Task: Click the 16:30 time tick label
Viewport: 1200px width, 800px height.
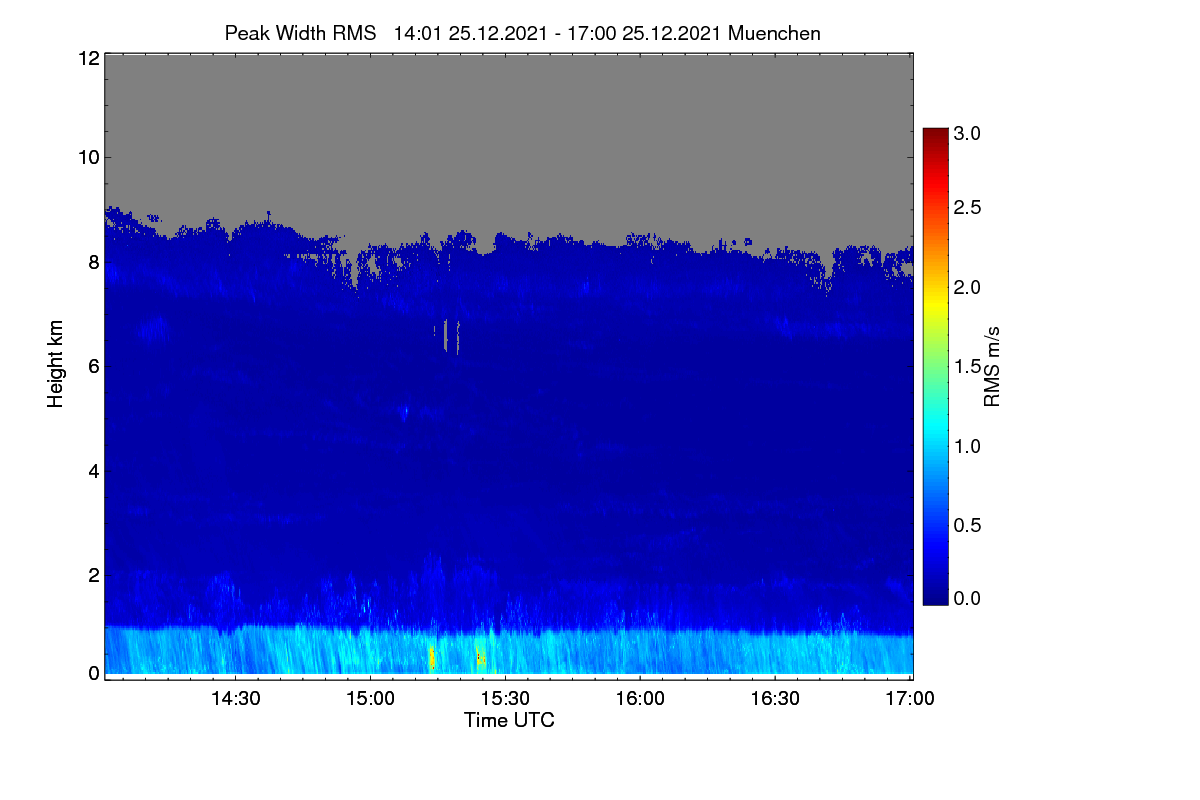Action: [x=775, y=698]
